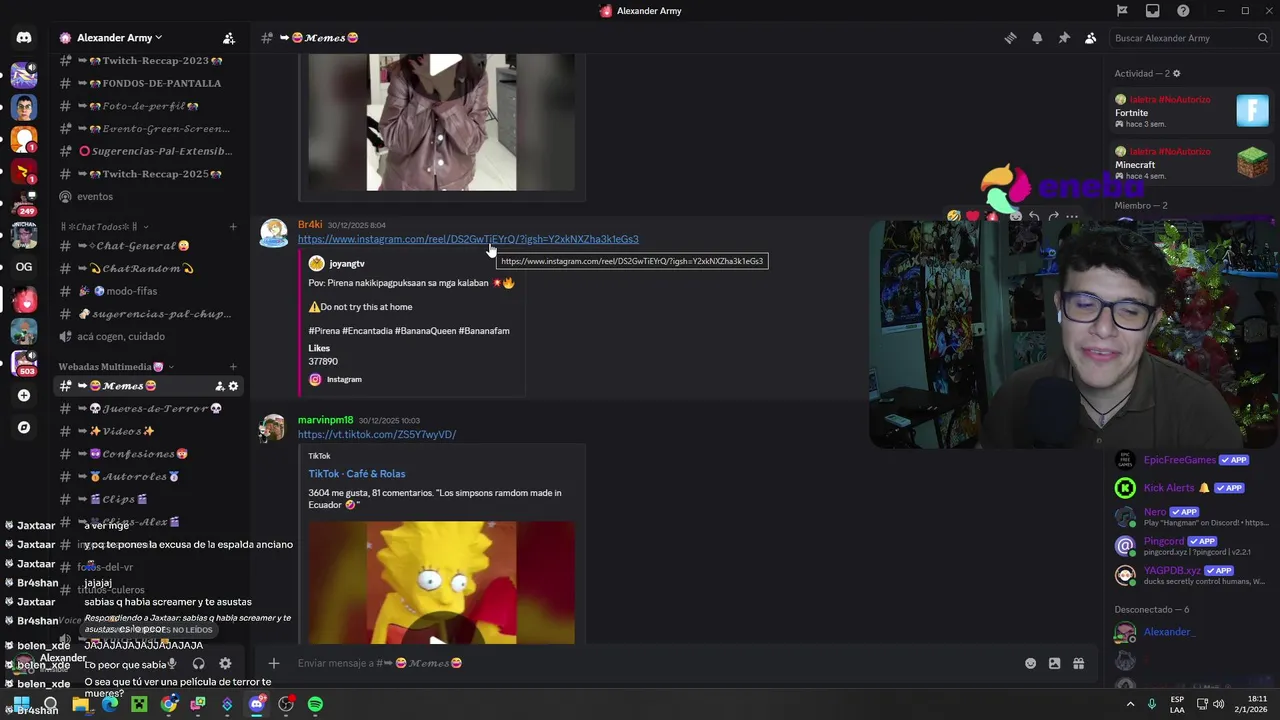Join voice channel acá cogen, cuidado
This screenshot has width=1280, height=720.
[148, 336]
